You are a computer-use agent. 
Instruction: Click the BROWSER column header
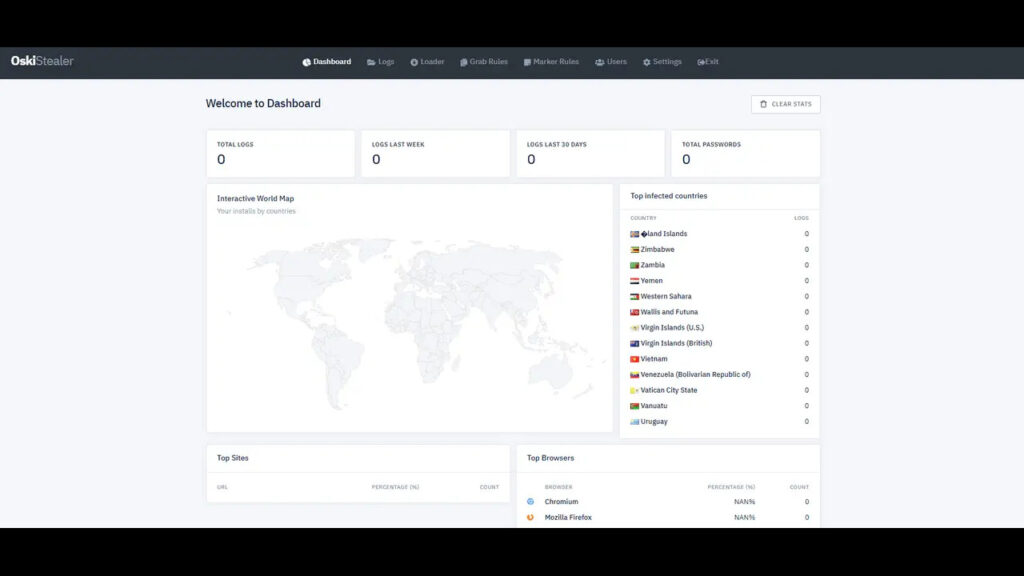coord(558,487)
